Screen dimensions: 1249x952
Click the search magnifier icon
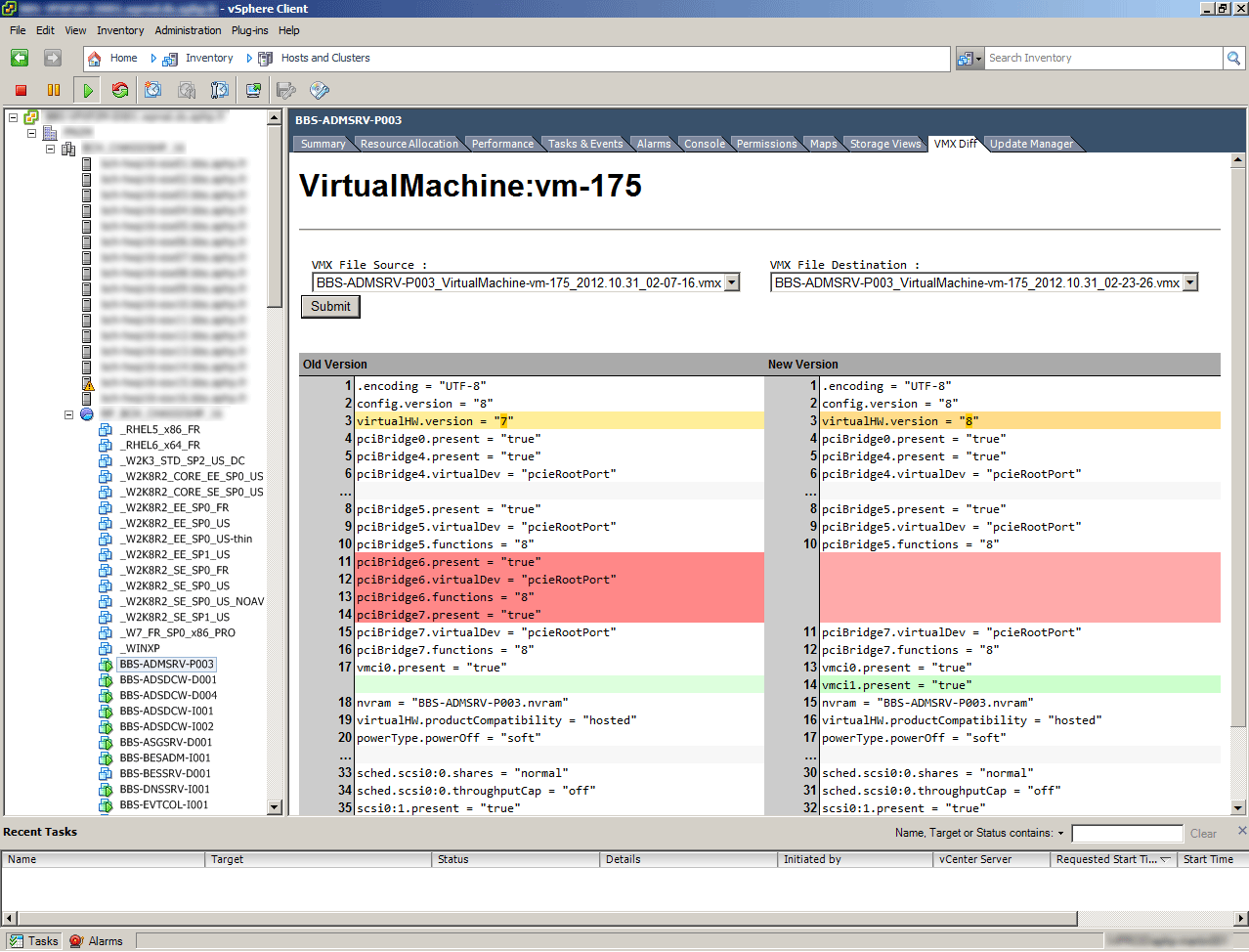1233,59
